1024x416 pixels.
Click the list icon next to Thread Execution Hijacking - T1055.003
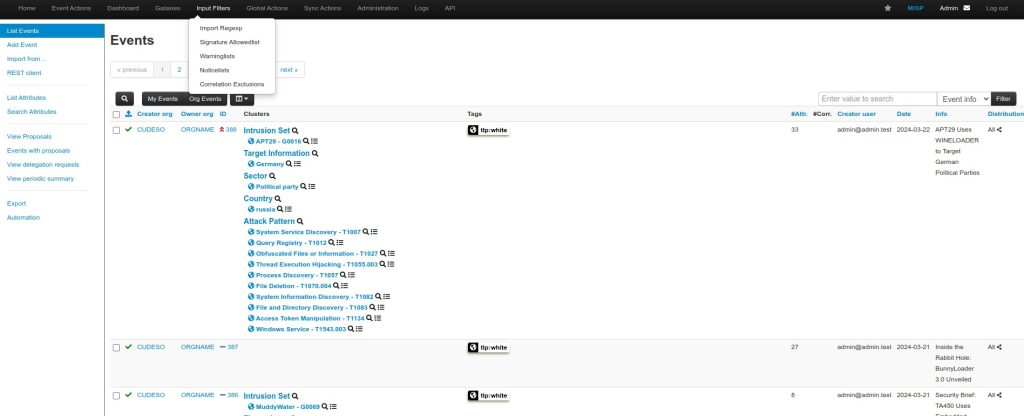[x=391, y=264]
